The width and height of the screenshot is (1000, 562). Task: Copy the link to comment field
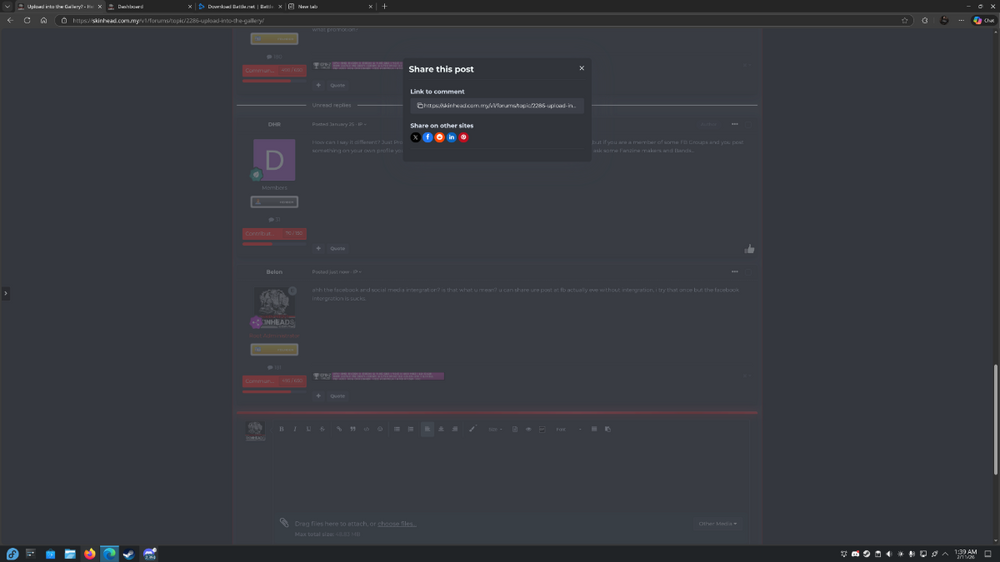497,105
